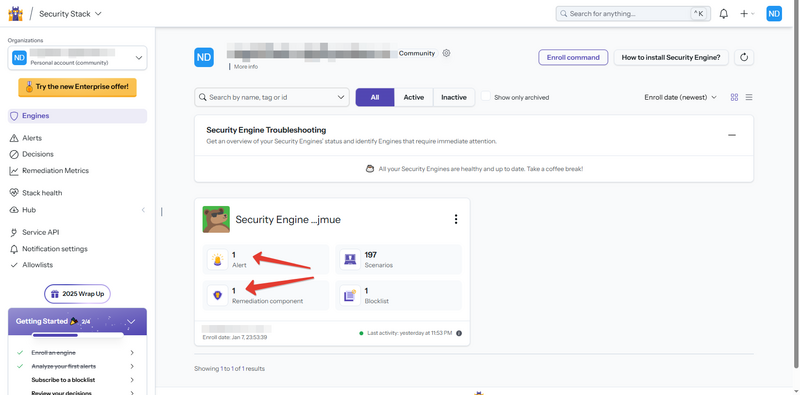Click the Community plan badge
This screenshot has width=800, height=395.
(417, 53)
